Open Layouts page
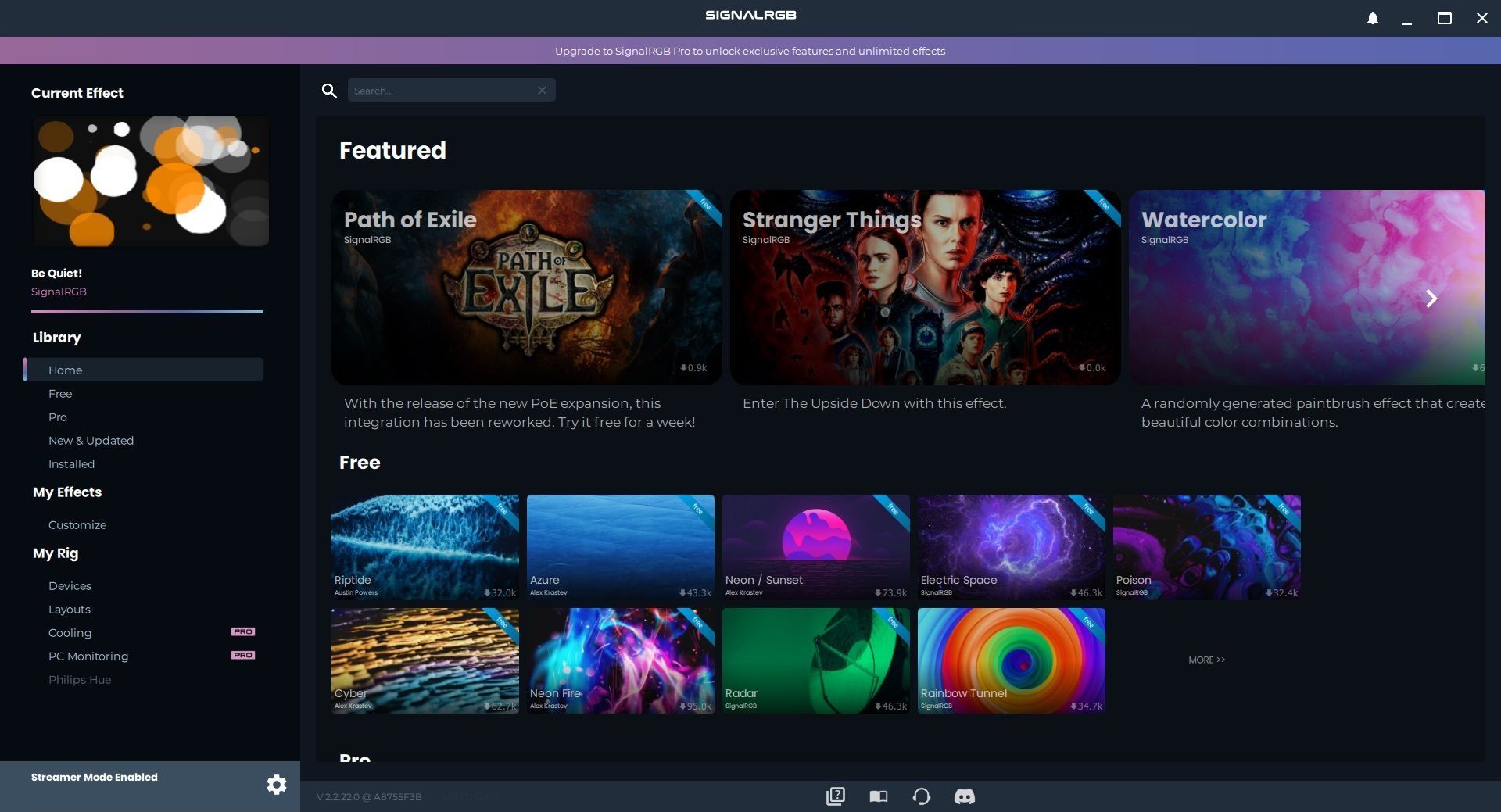 [x=70, y=610]
